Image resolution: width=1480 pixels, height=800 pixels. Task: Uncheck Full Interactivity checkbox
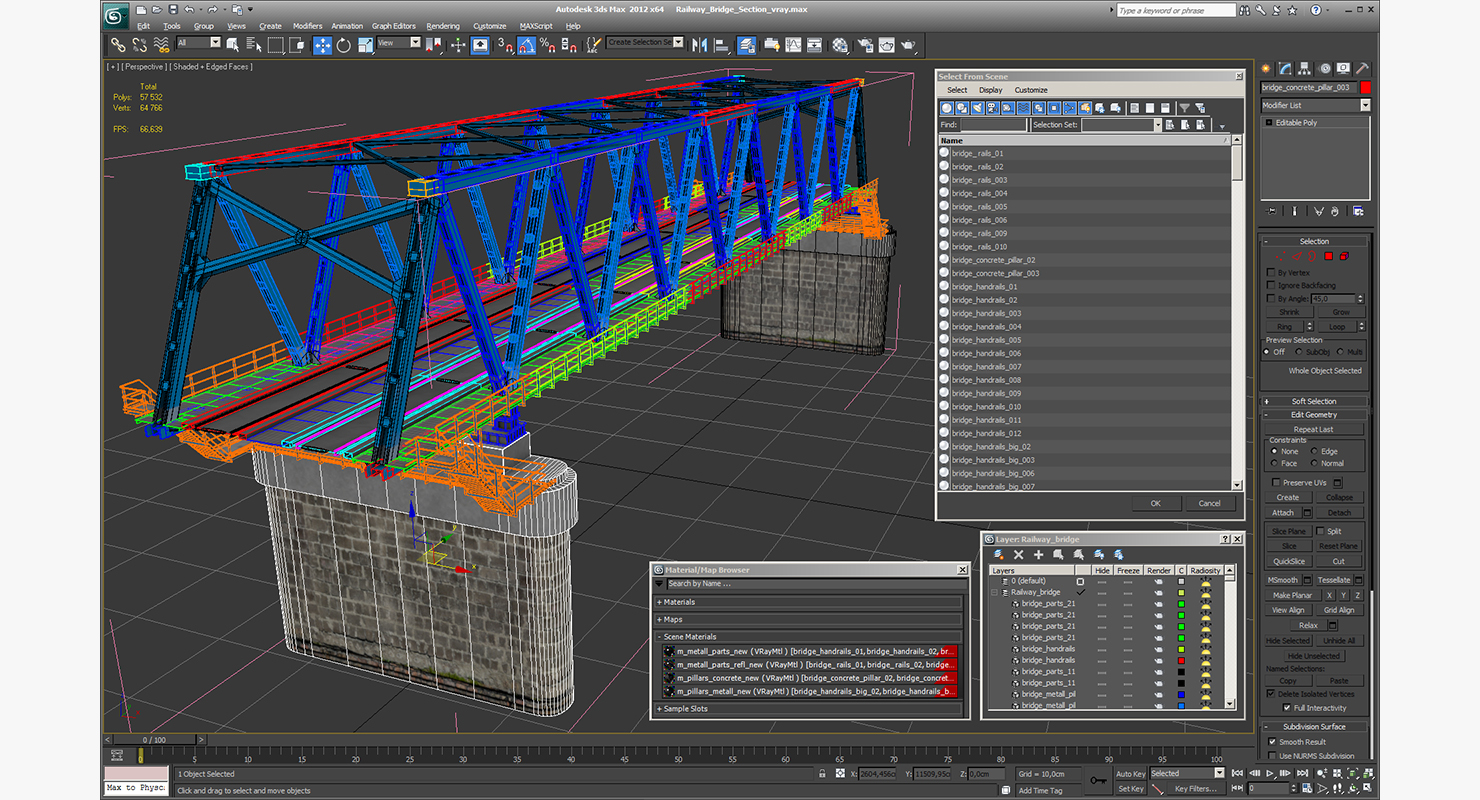[x=1285, y=707]
